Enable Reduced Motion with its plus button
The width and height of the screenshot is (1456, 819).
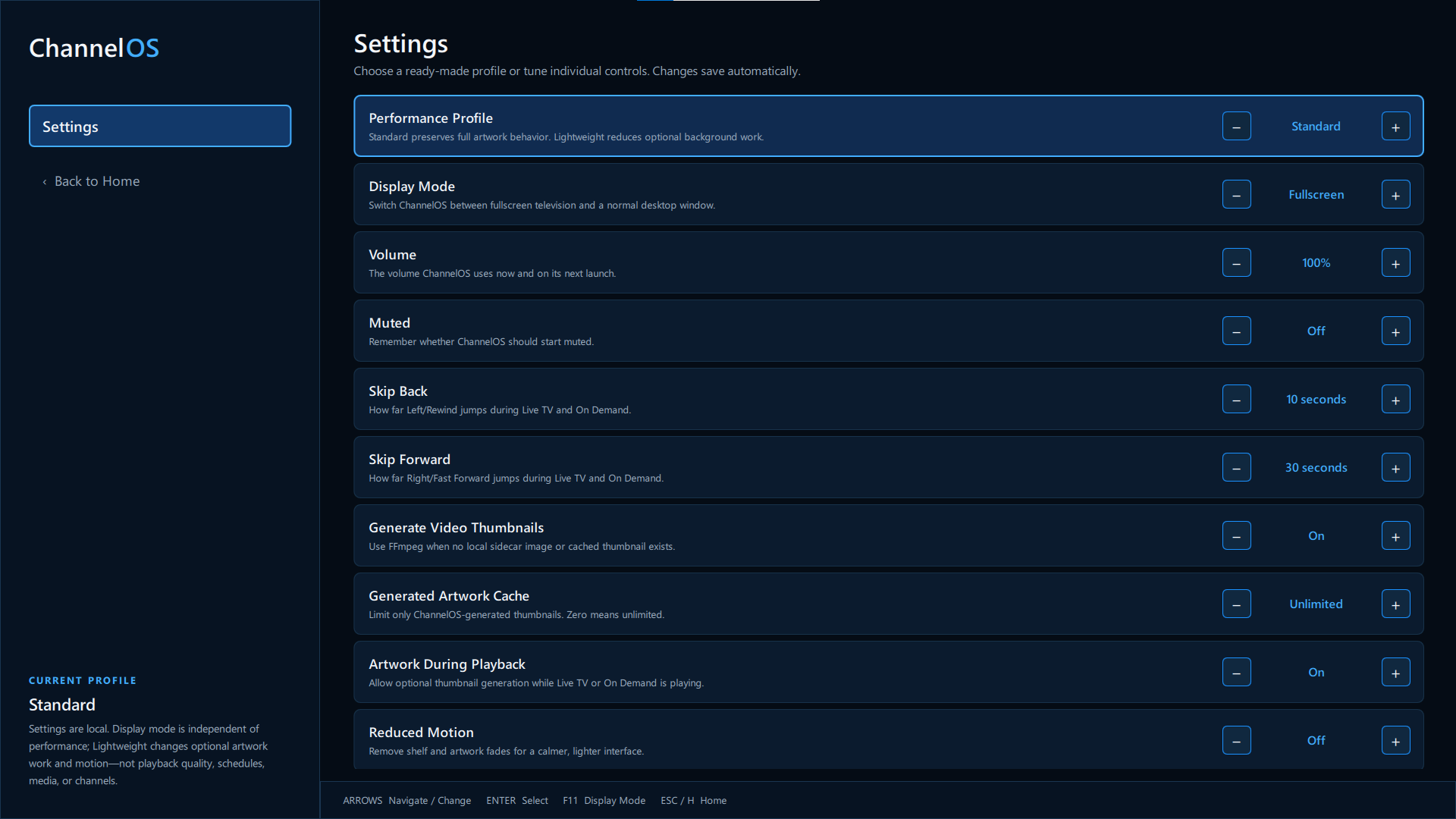point(1395,741)
